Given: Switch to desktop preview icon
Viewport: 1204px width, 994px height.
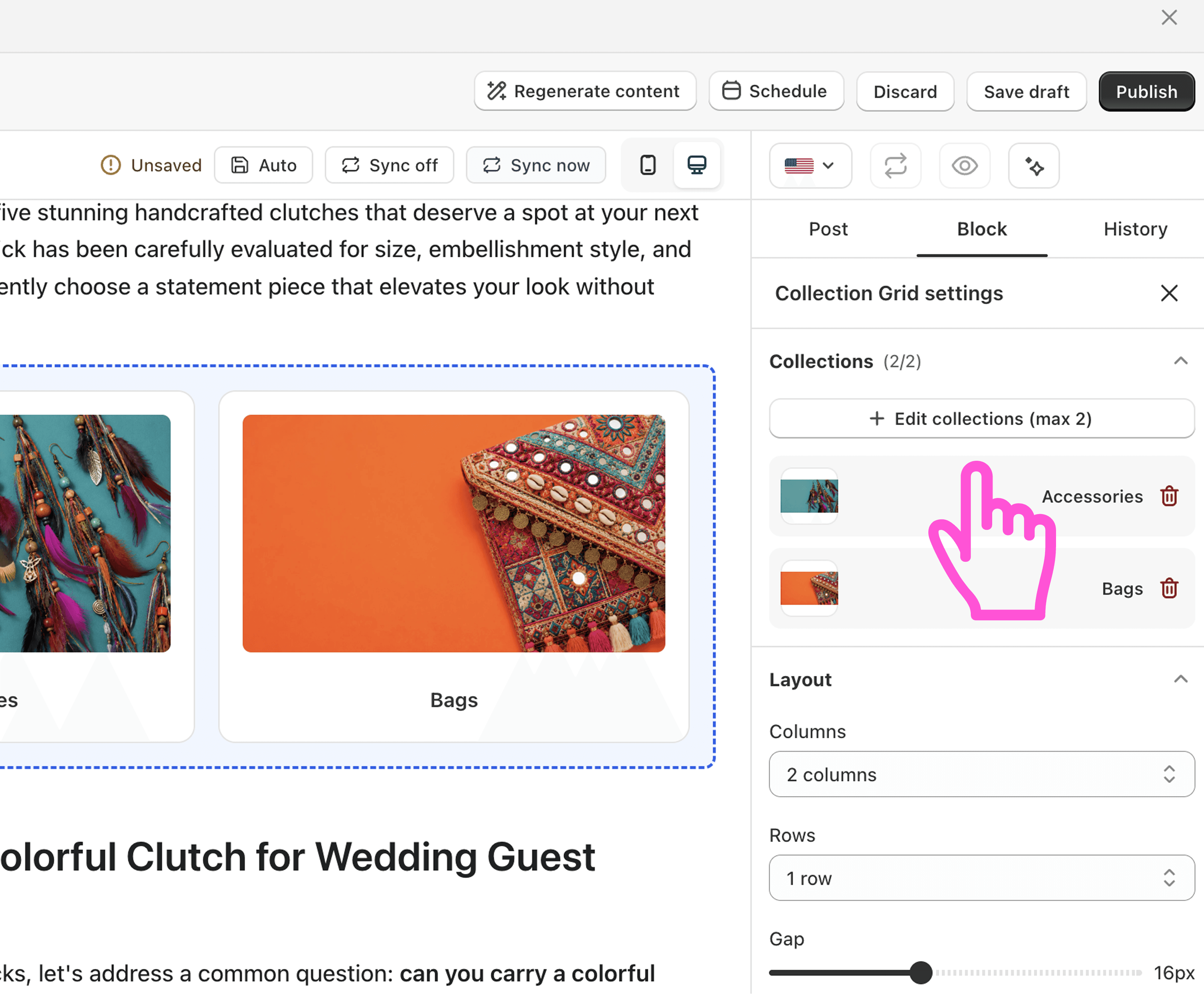Looking at the screenshot, I should (x=697, y=166).
